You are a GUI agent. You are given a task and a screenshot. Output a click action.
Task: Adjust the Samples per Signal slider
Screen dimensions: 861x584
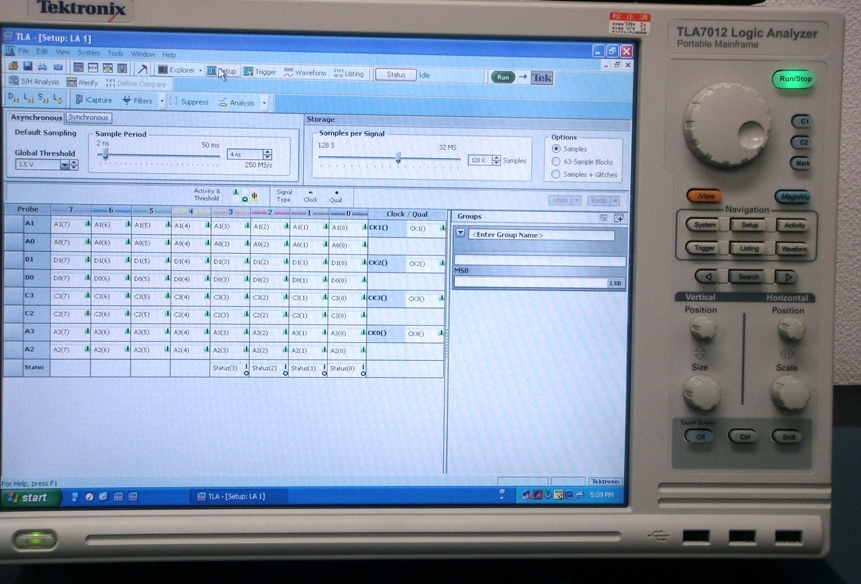pos(399,158)
